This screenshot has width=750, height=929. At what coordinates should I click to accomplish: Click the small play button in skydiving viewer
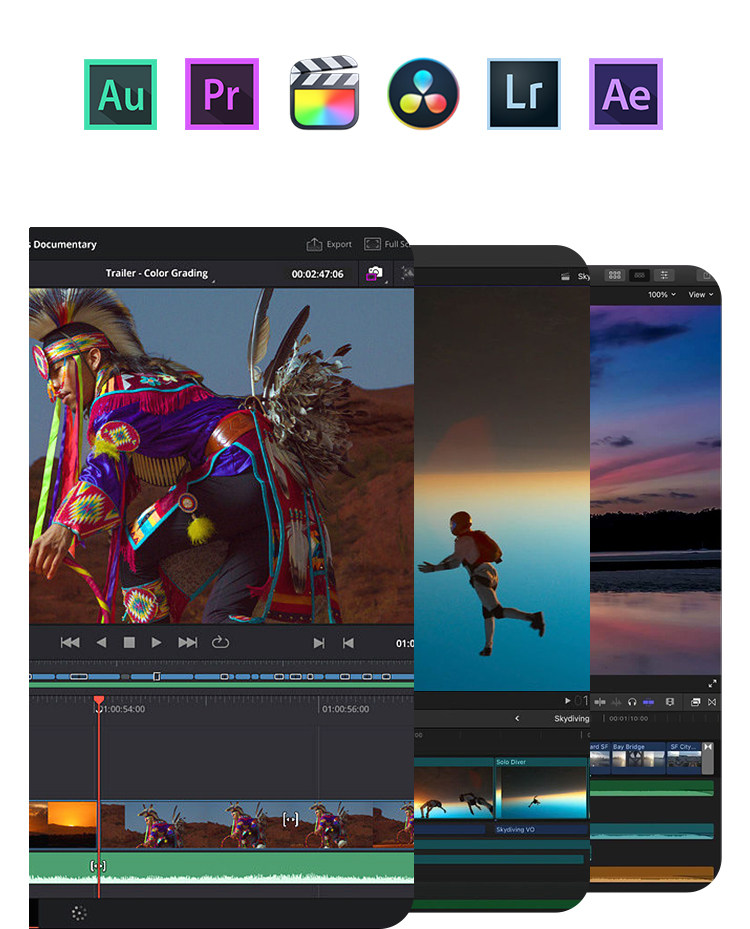(568, 700)
